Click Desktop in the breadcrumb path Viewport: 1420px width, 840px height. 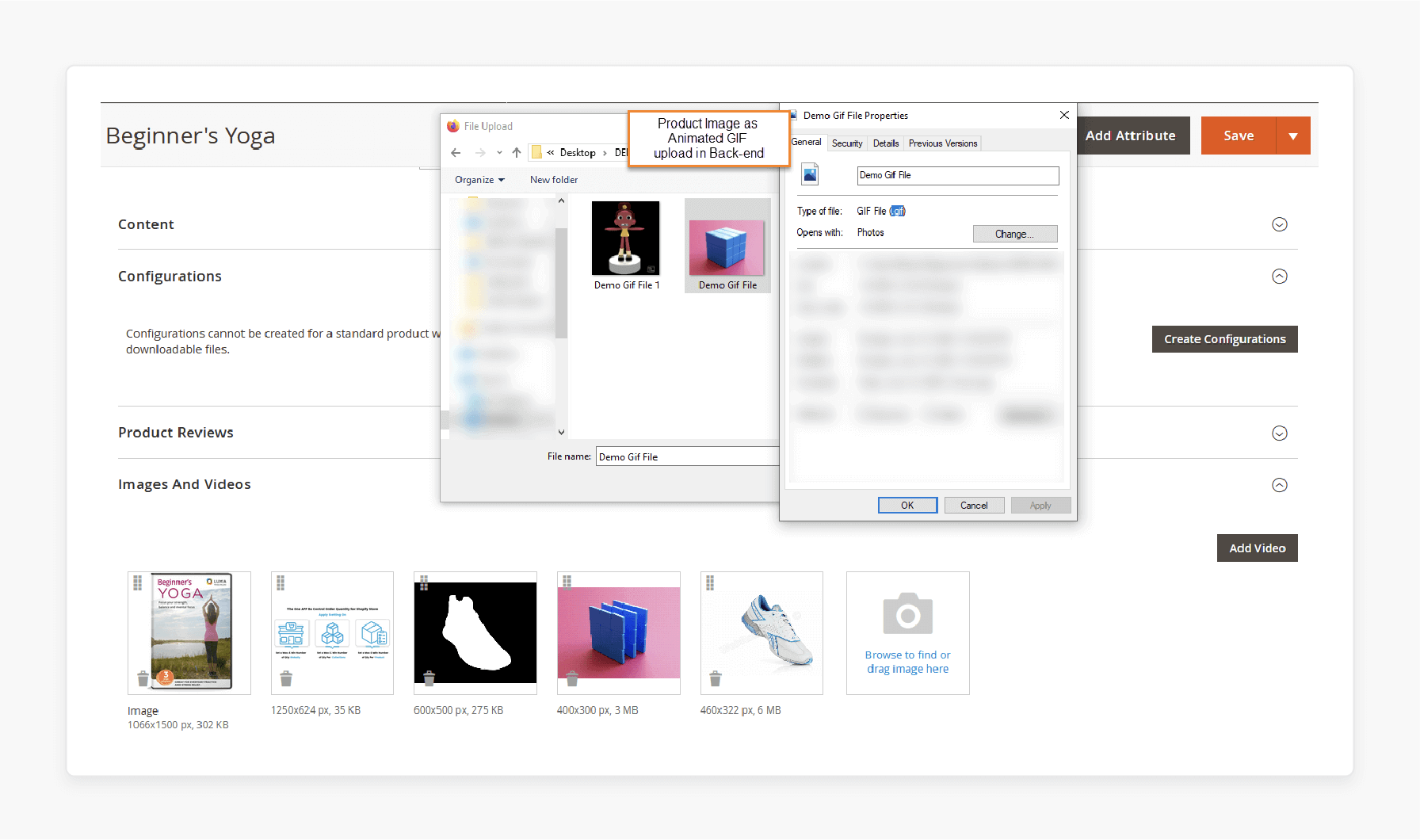pos(578,152)
